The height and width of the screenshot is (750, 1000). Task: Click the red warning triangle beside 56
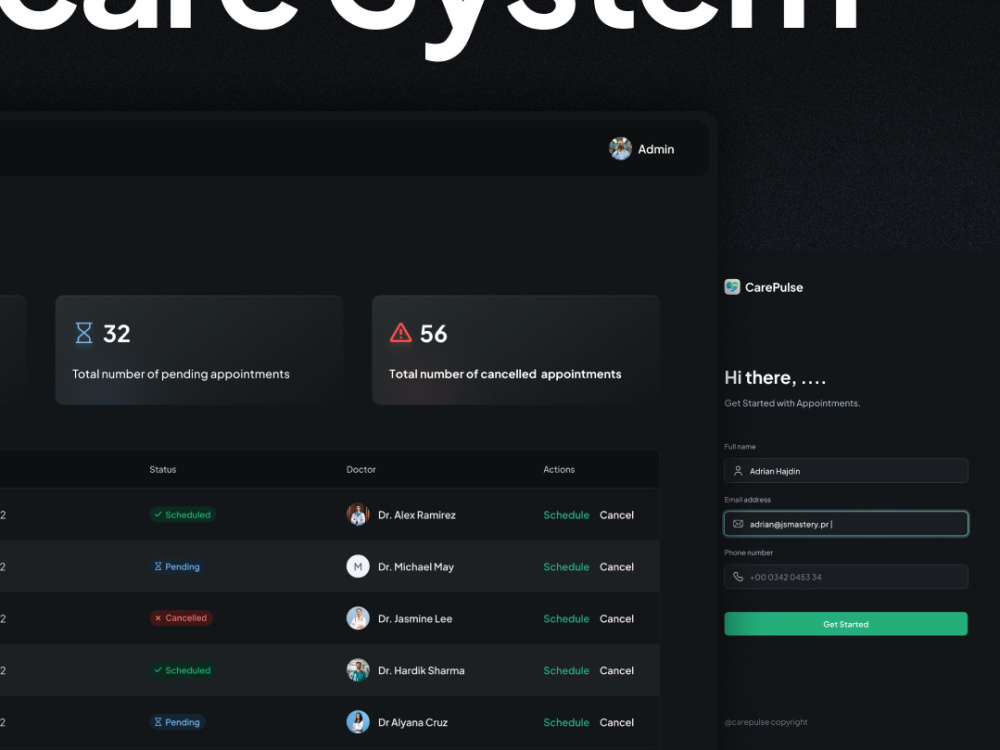[x=401, y=333]
